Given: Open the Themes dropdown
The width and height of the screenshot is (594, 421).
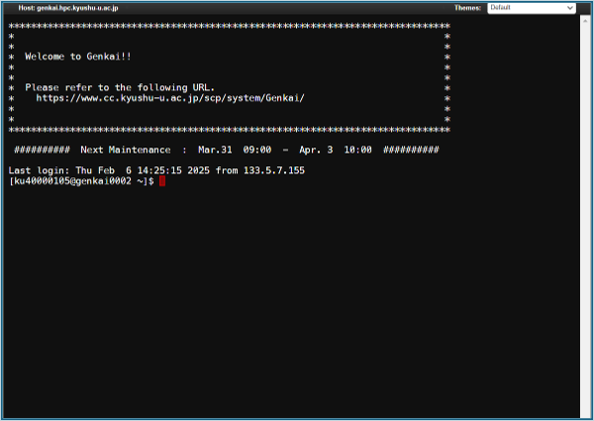Looking at the screenshot, I should [531, 8].
